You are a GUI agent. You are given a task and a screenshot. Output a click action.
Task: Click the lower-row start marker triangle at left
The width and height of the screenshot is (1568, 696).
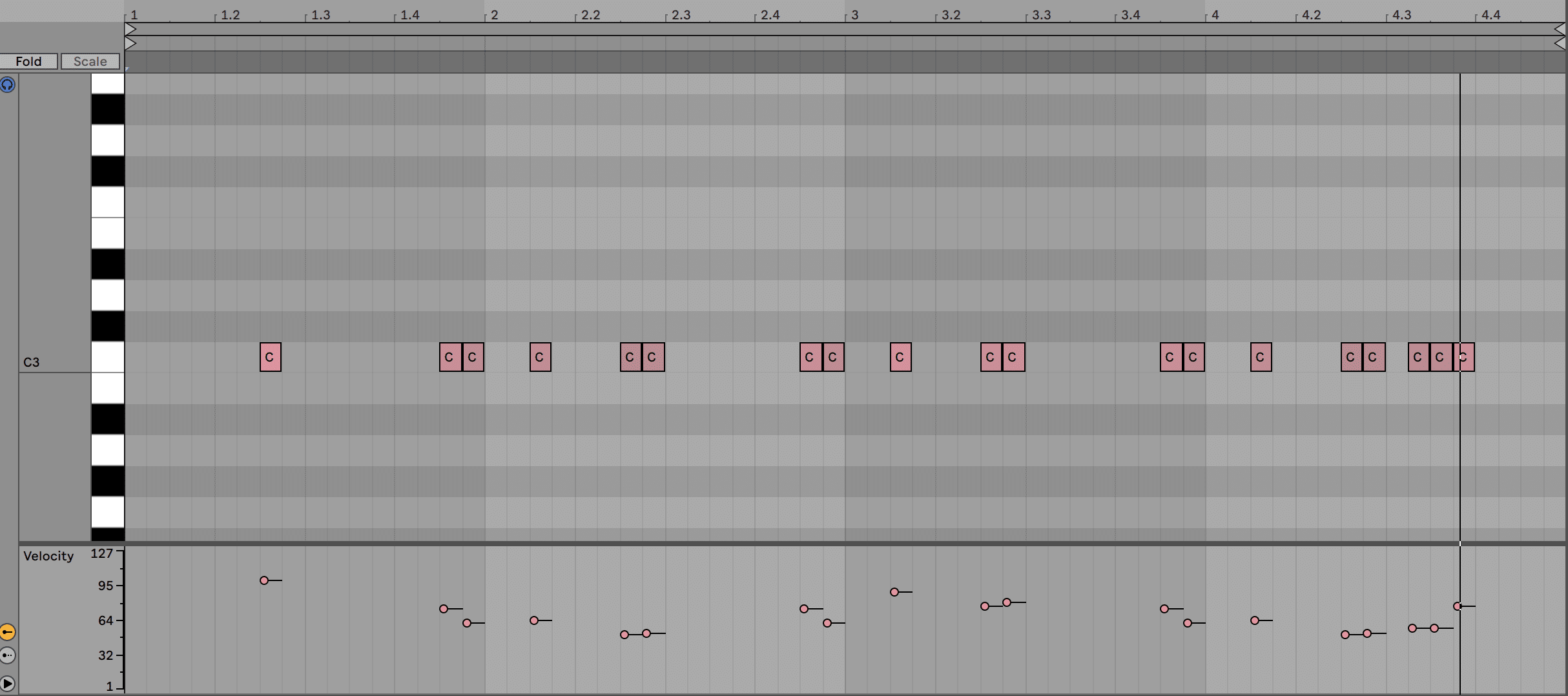coord(130,43)
